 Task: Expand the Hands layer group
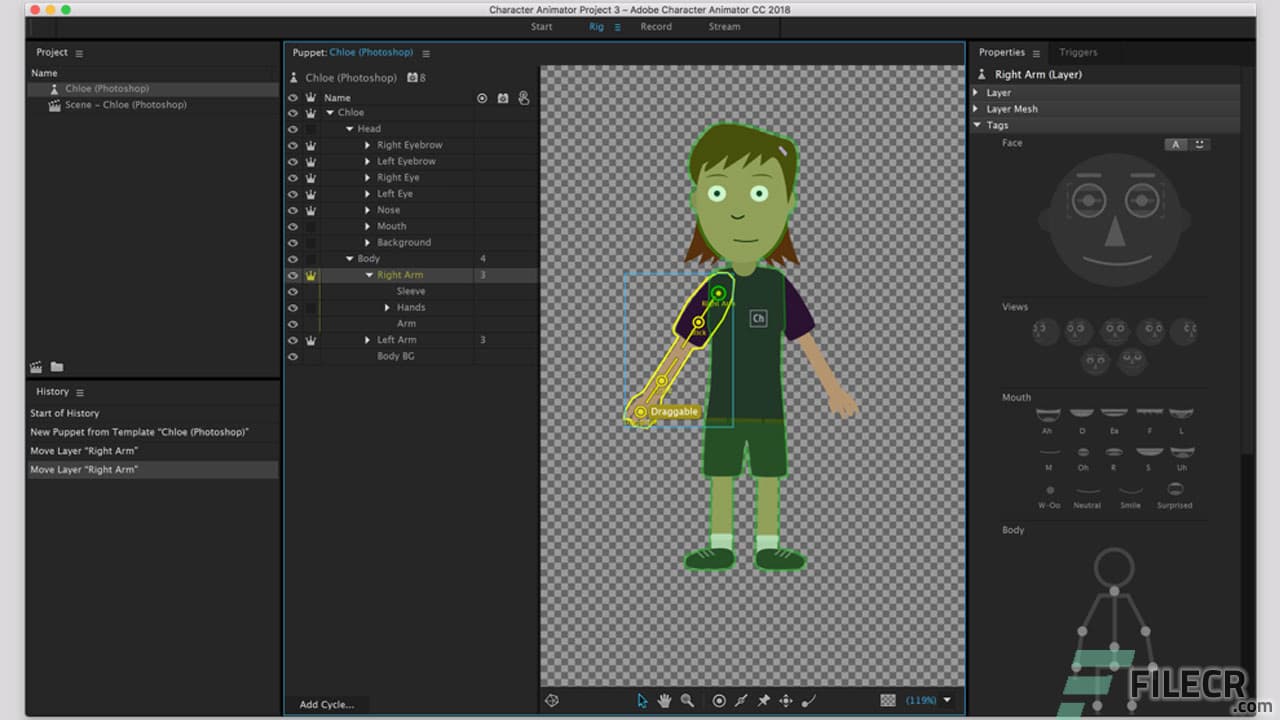[x=387, y=307]
